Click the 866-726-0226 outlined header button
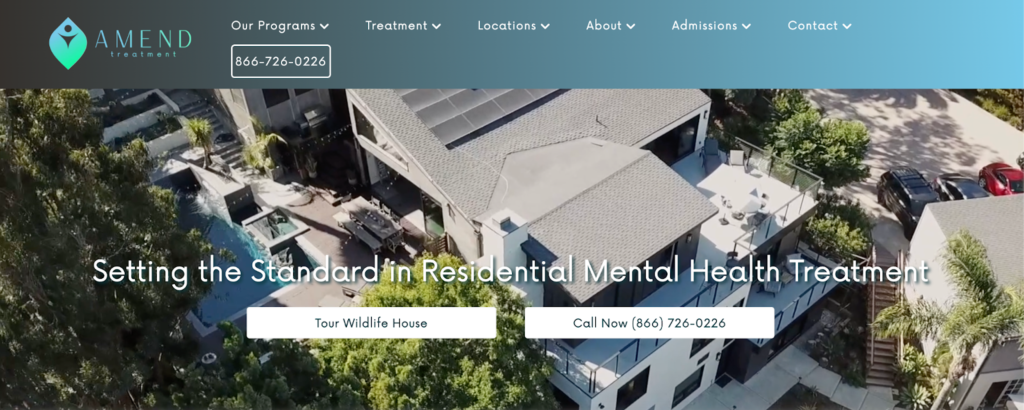Screen dimensions: 1024x410 [x=281, y=61]
